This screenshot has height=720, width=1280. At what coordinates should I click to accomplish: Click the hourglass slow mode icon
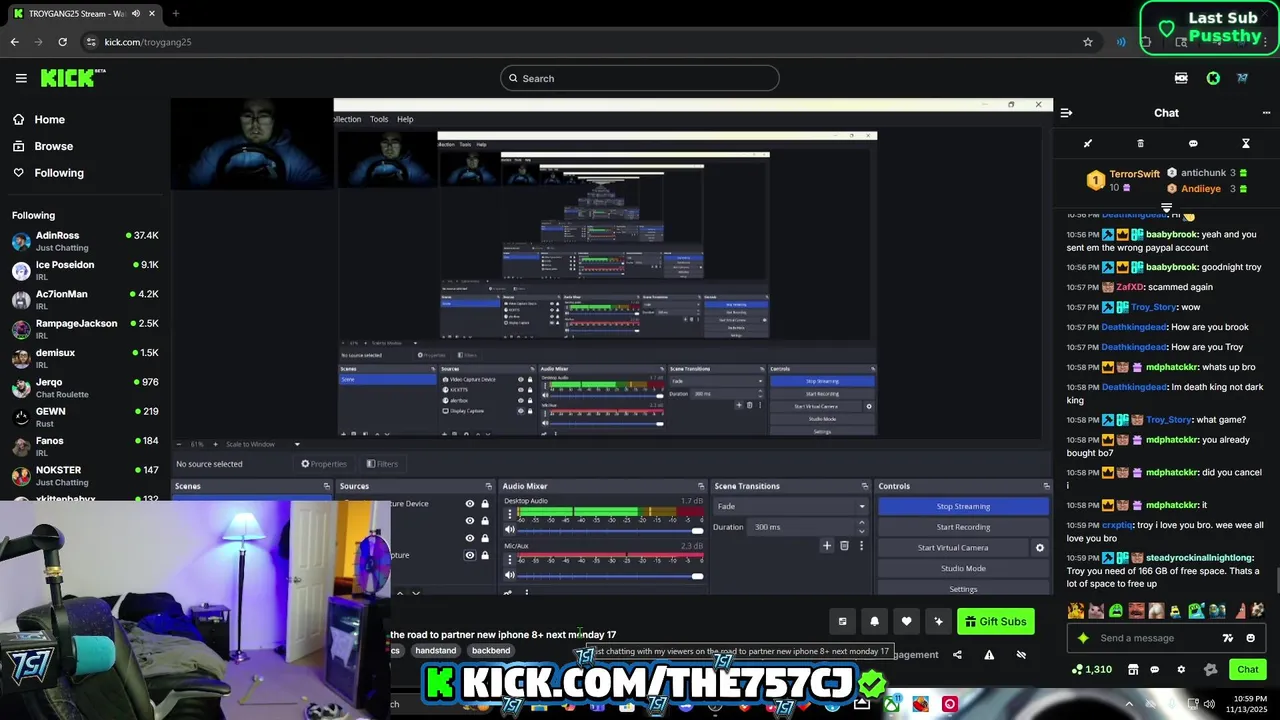(1246, 143)
